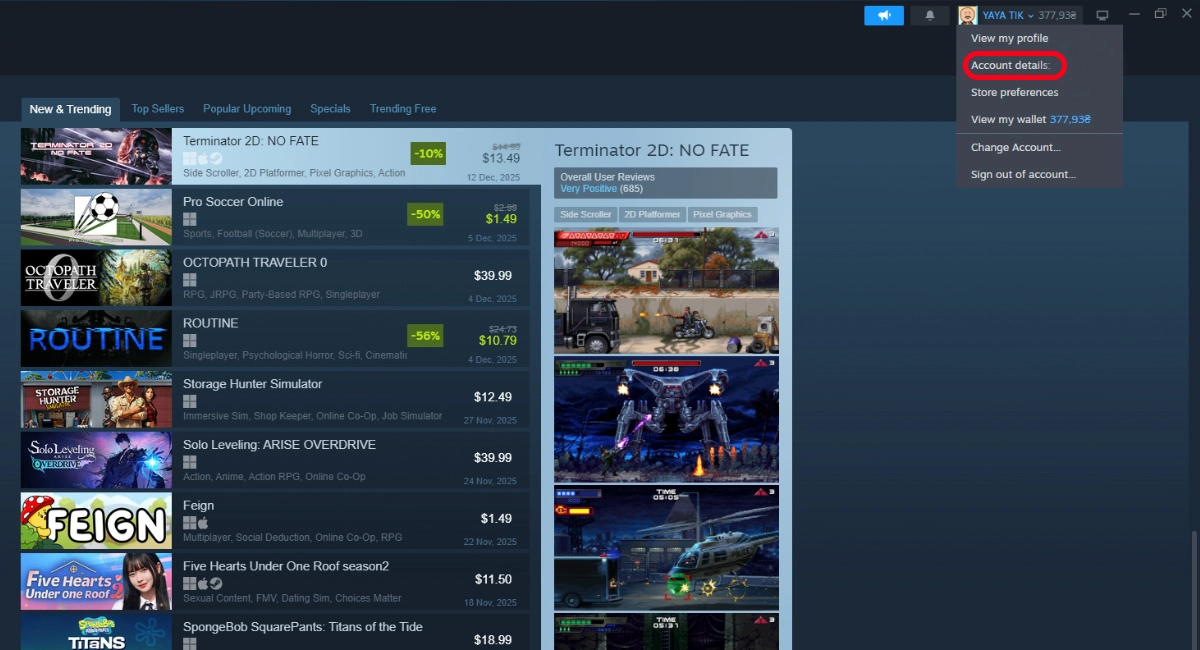
Task: Click the Octopath Traveler thumbnail
Action: pyautogui.click(x=96, y=278)
